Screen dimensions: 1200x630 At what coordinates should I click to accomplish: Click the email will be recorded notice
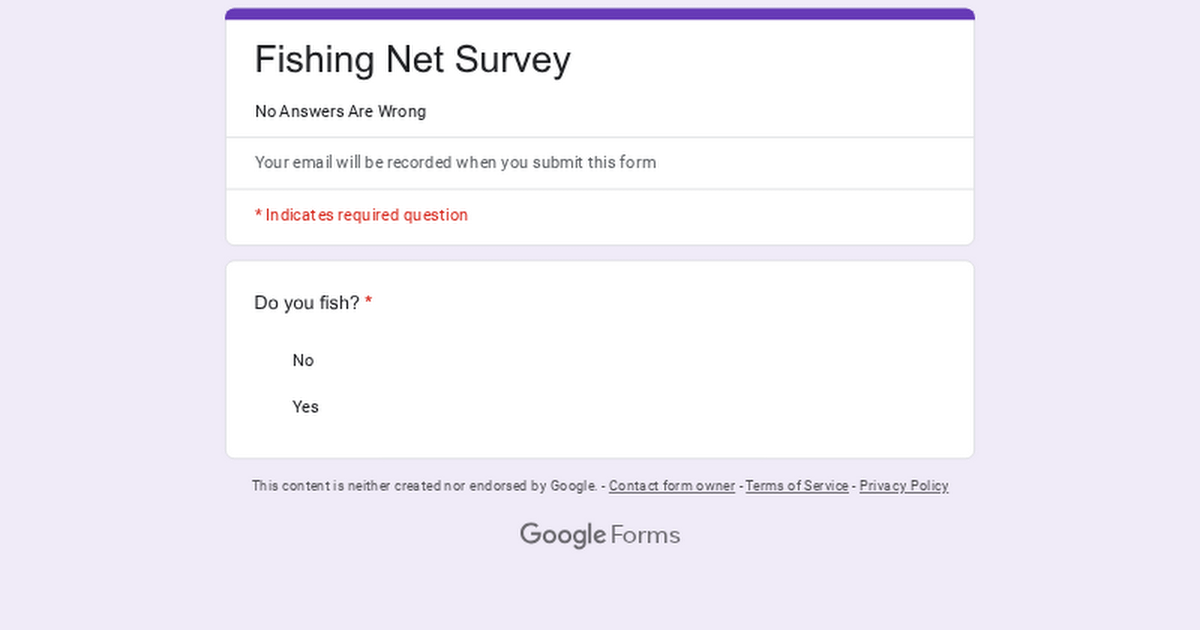point(455,163)
